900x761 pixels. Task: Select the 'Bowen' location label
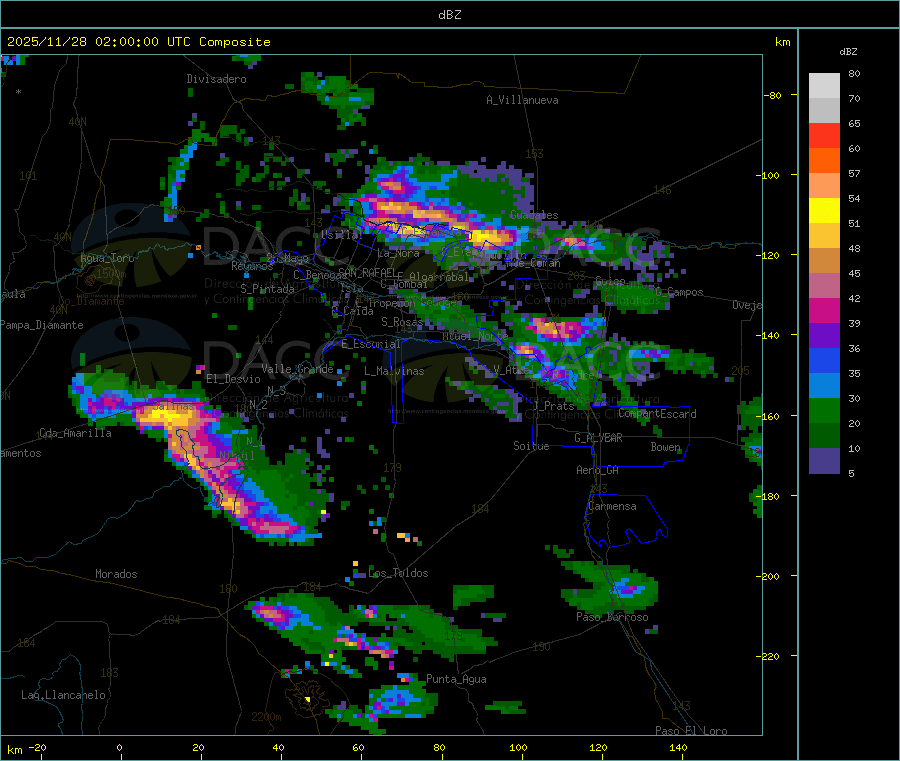point(665,447)
